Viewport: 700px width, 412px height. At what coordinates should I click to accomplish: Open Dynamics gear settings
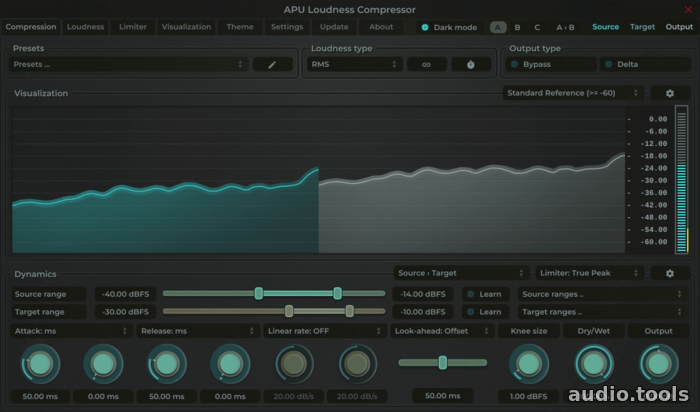click(x=670, y=273)
